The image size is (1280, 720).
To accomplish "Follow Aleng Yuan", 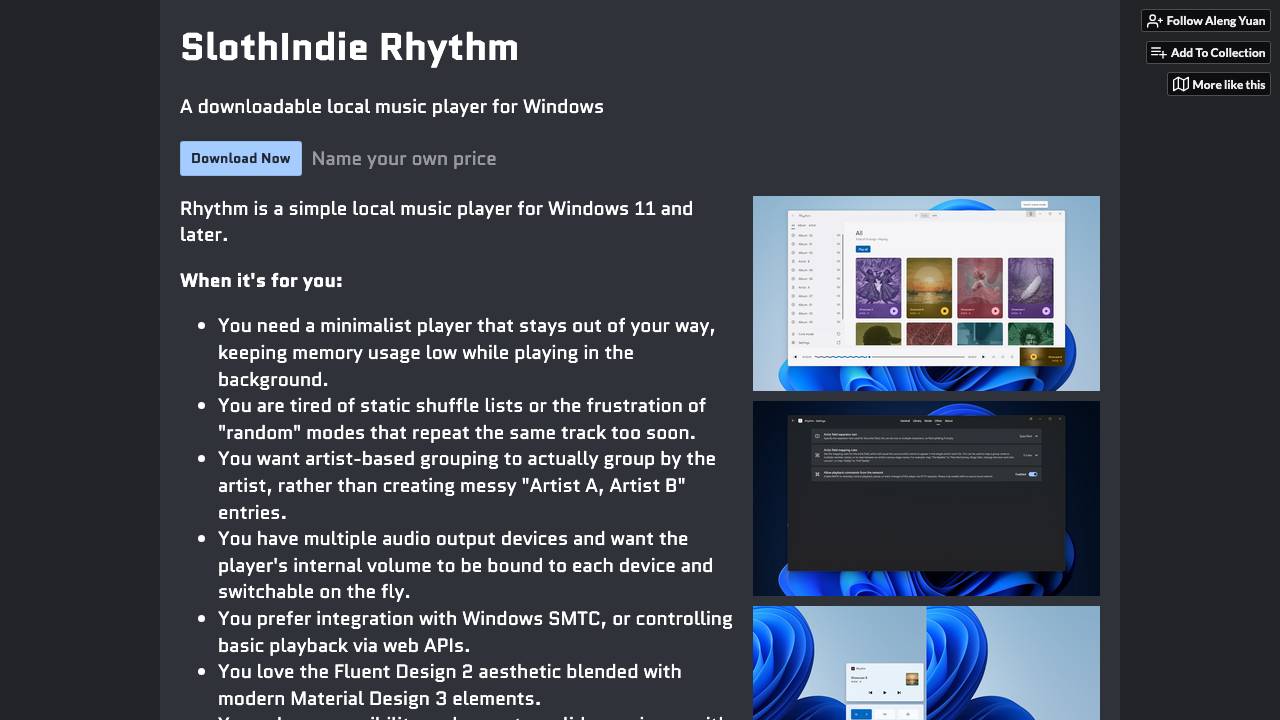I will [x=1206, y=21].
